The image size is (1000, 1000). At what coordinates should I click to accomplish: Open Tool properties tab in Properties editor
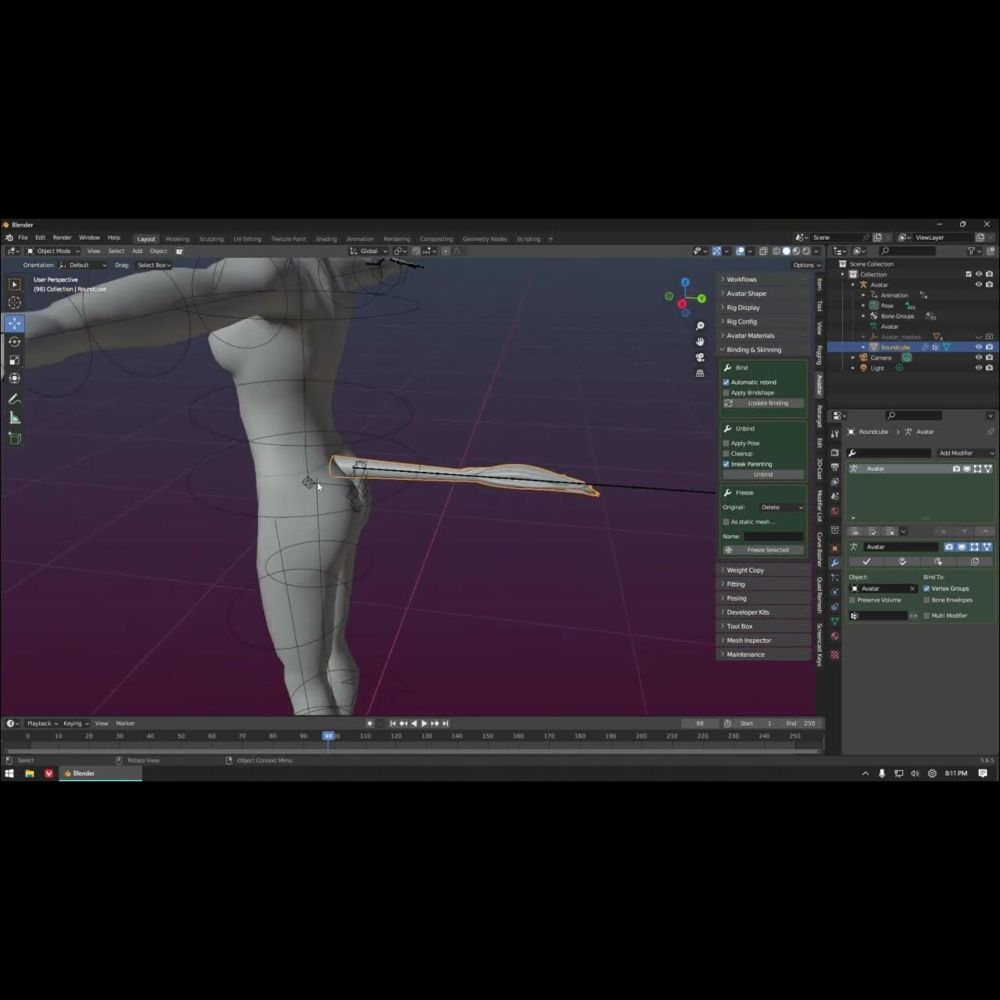tap(834, 434)
